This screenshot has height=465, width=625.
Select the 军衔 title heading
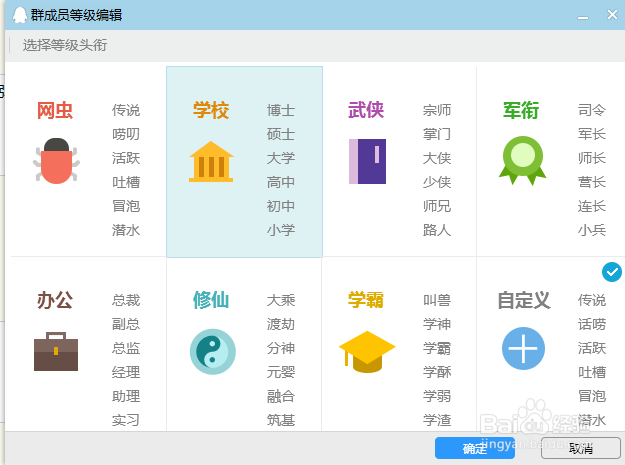[521, 110]
